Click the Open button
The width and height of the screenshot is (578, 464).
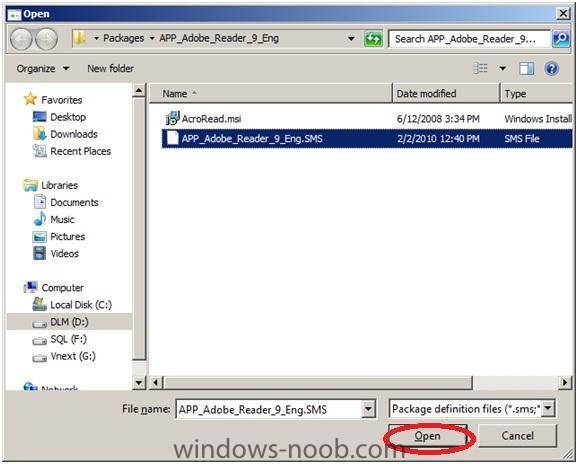(428, 436)
